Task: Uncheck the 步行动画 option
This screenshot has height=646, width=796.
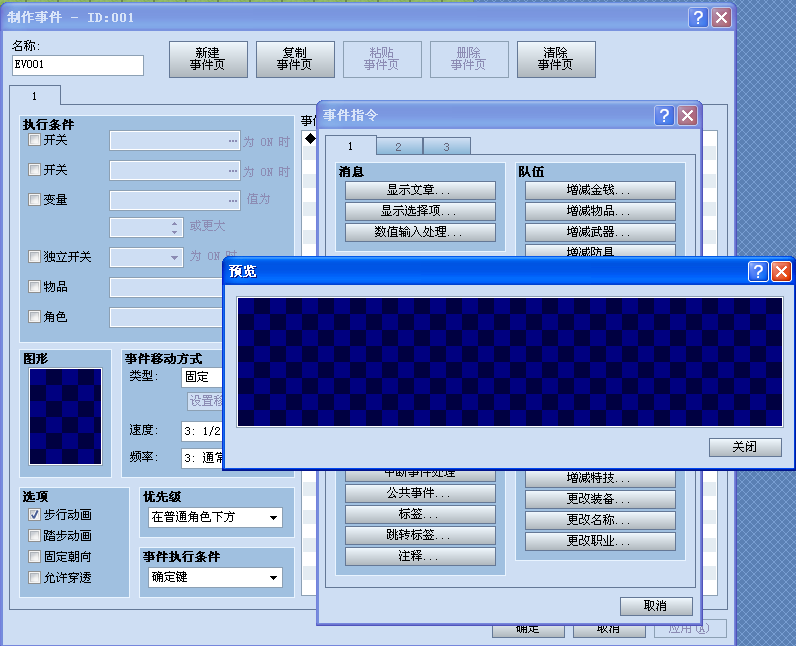Action: [35, 515]
